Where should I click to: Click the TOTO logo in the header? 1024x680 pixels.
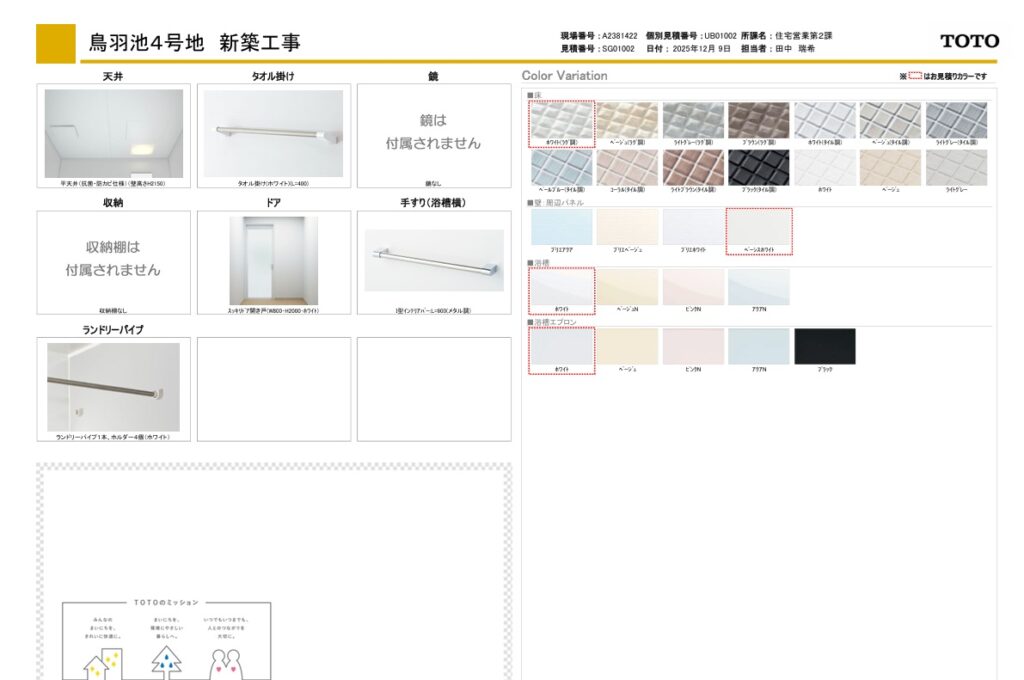coord(969,41)
